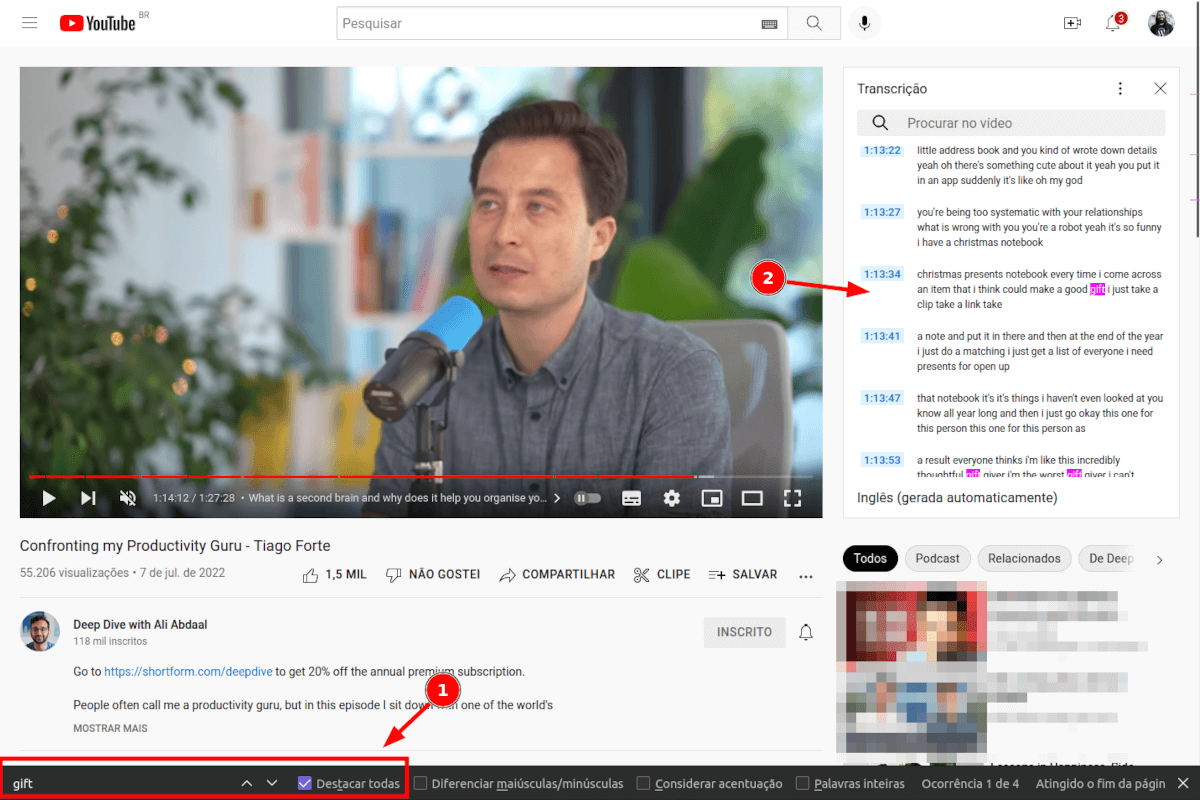Click the find bar text field with gift
The image size is (1200, 800).
[118, 783]
